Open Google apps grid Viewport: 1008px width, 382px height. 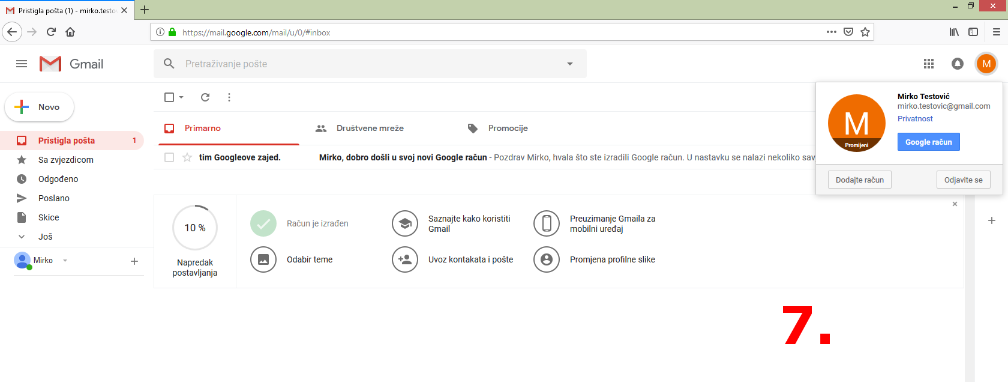[x=928, y=64]
